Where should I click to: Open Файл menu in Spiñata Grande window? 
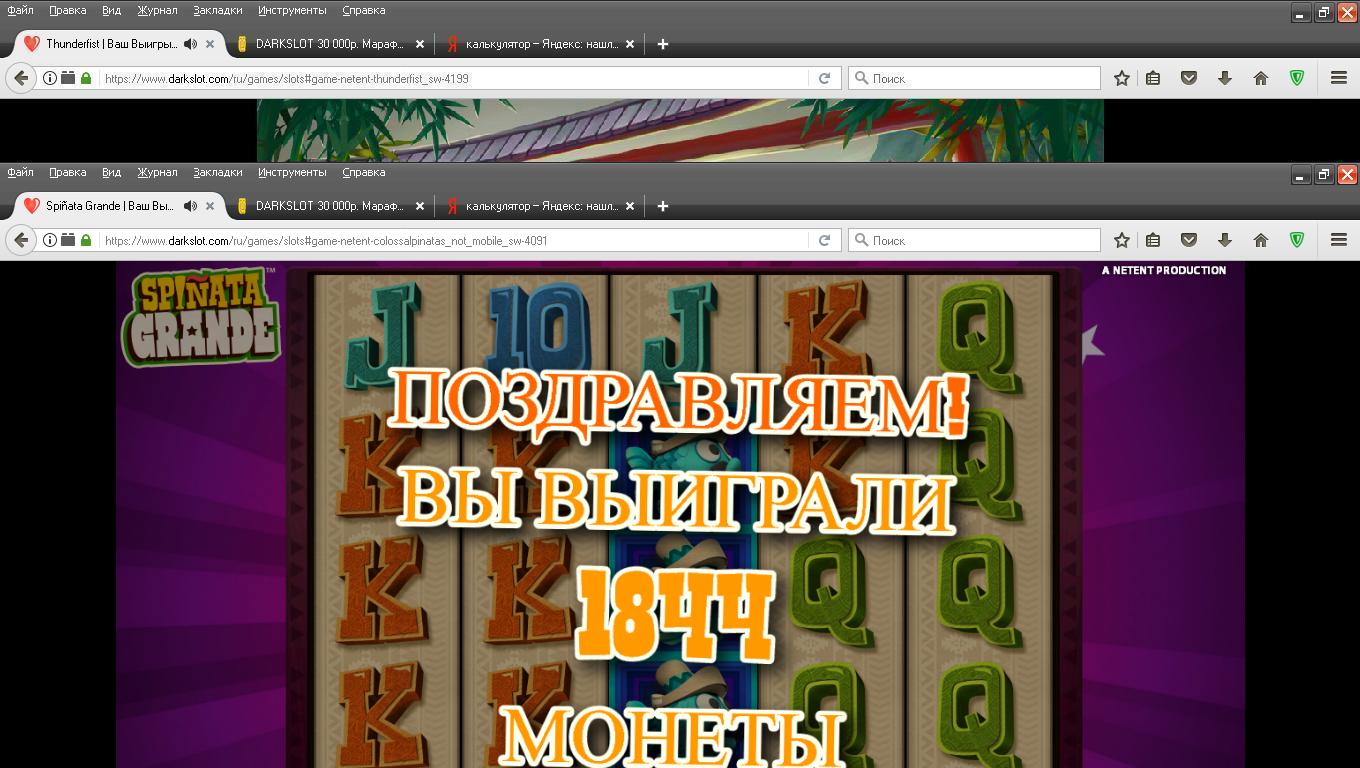click(x=20, y=172)
